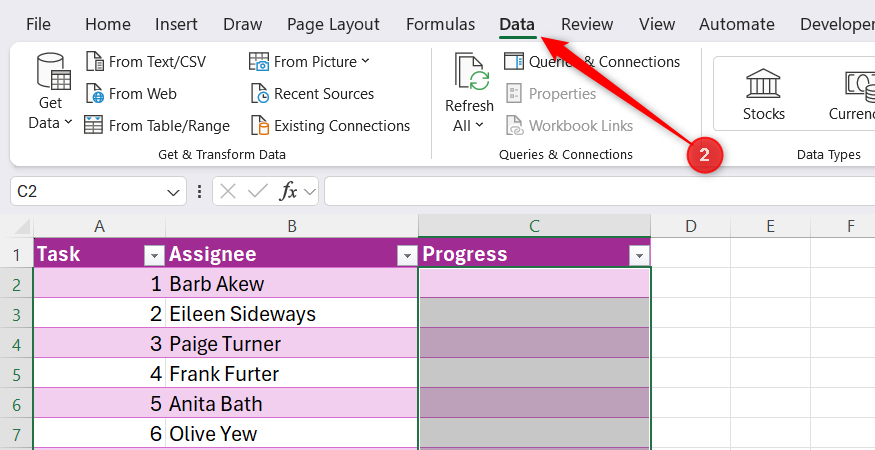Click the cell containing Barb Akew

click(292, 284)
